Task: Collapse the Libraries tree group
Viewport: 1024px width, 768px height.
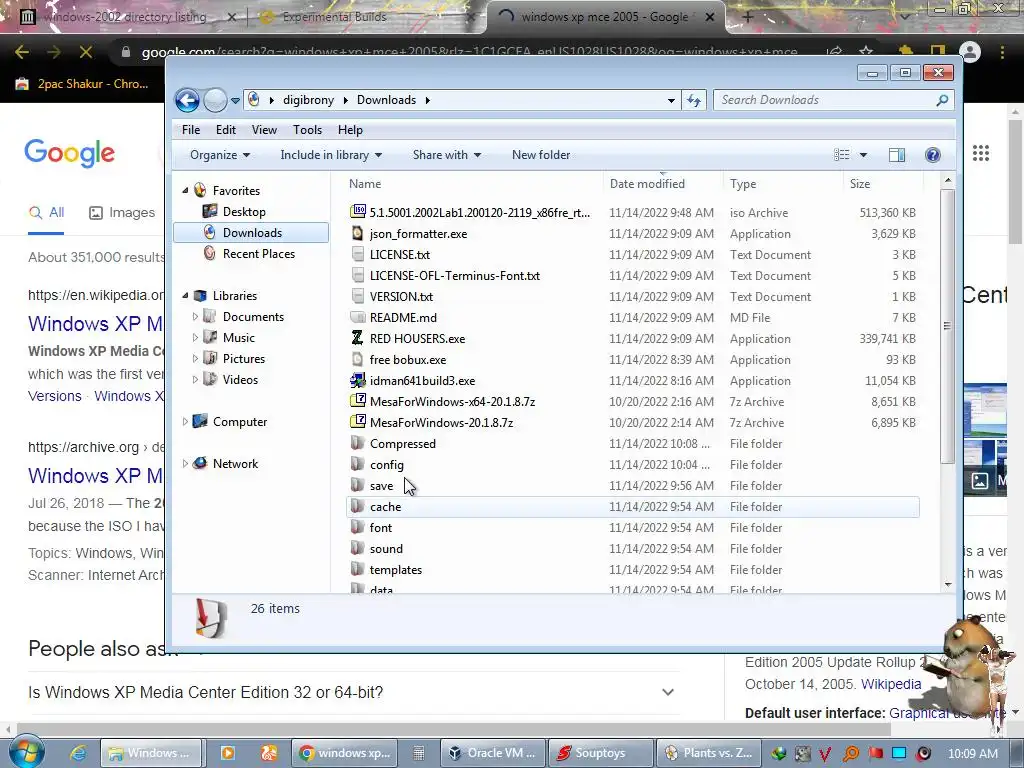Action: [x=185, y=296]
